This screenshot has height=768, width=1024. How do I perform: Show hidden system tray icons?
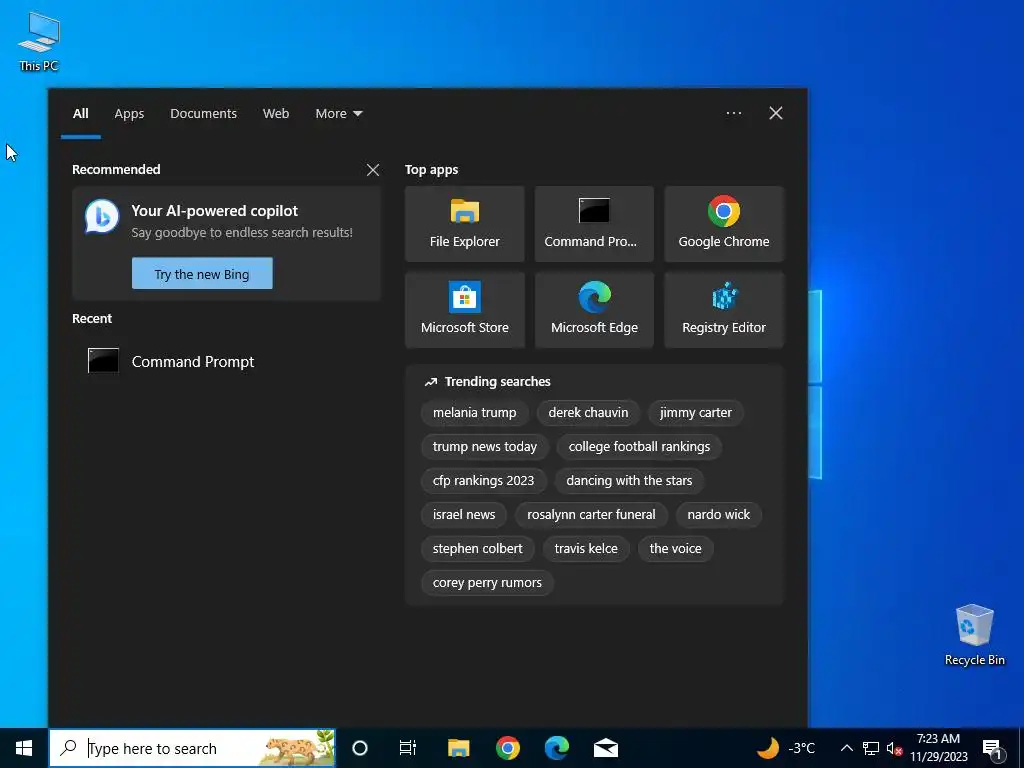coord(846,748)
